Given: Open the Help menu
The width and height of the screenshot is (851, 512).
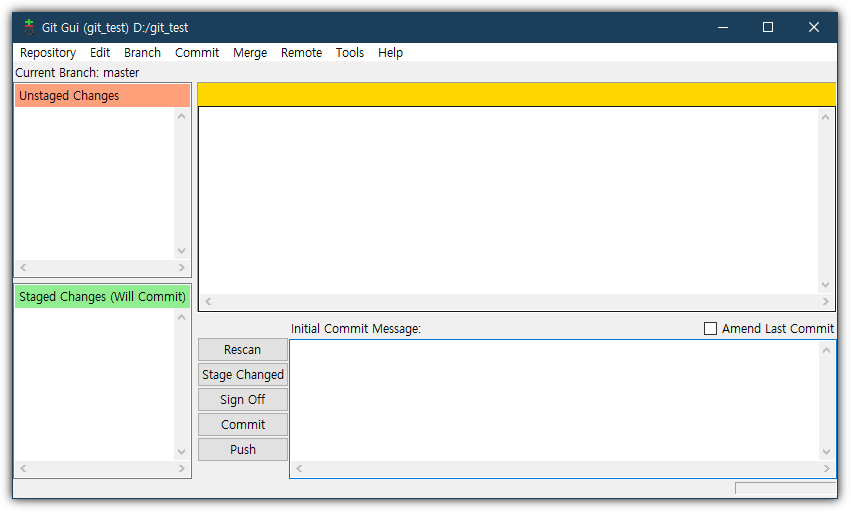Looking at the screenshot, I should [x=390, y=53].
